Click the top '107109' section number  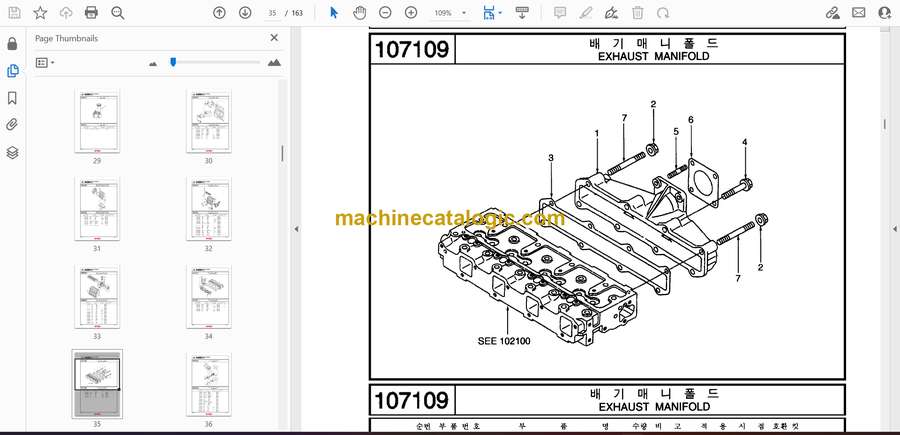click(x=412, y=49)
